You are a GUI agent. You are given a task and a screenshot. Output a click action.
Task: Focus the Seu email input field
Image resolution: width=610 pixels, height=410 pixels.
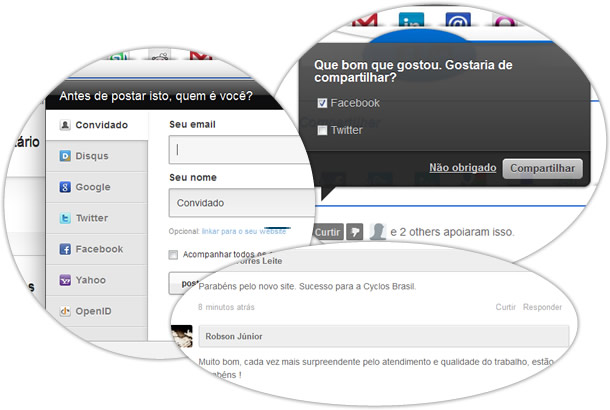point(241,150)
